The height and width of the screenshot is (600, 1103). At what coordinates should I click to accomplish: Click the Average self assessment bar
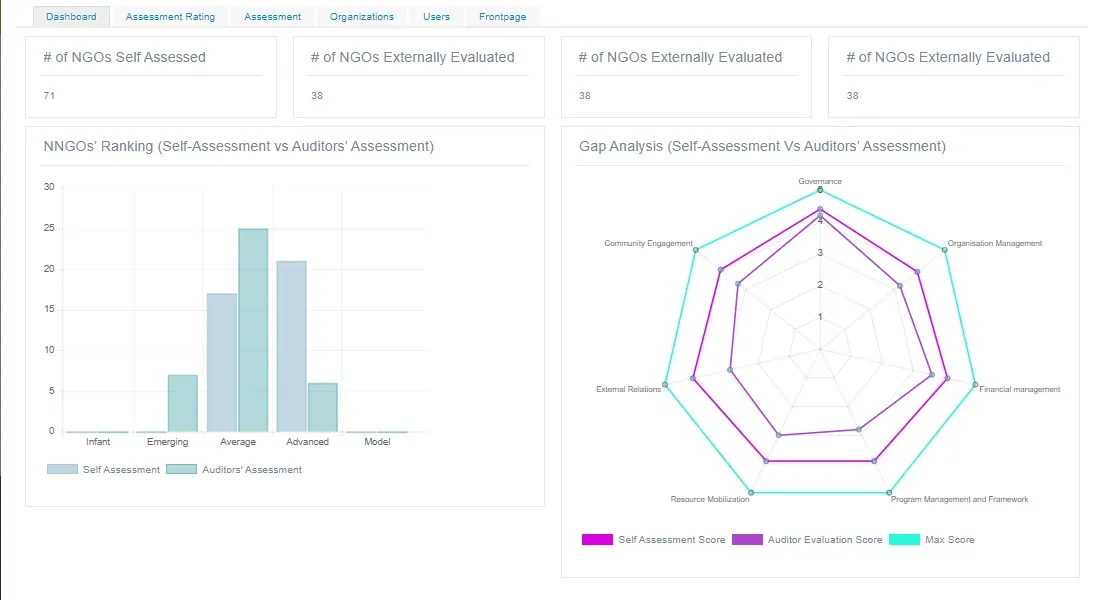[222, 363]
